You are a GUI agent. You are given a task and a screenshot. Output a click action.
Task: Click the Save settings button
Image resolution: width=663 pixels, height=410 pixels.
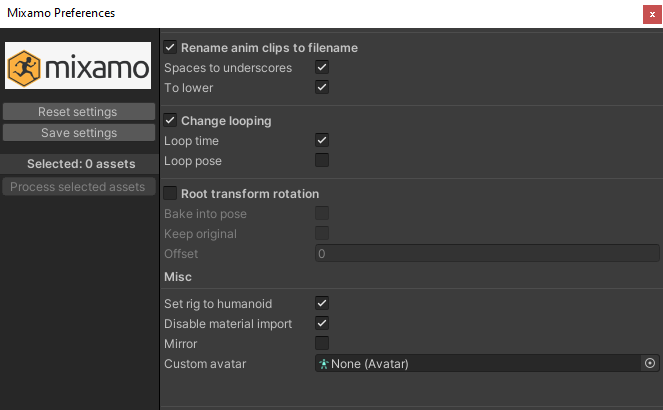click(79, 133)
